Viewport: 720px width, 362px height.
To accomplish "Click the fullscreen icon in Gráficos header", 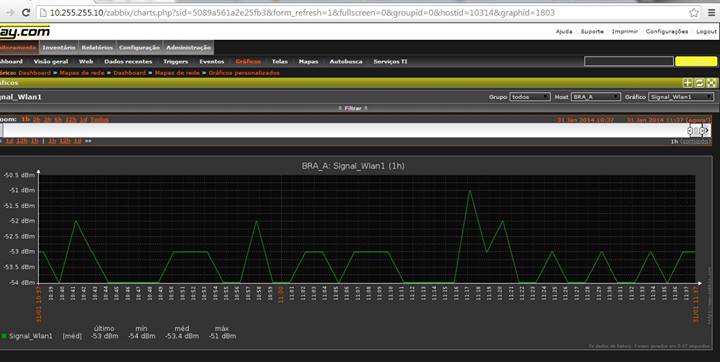I will 711,83.
